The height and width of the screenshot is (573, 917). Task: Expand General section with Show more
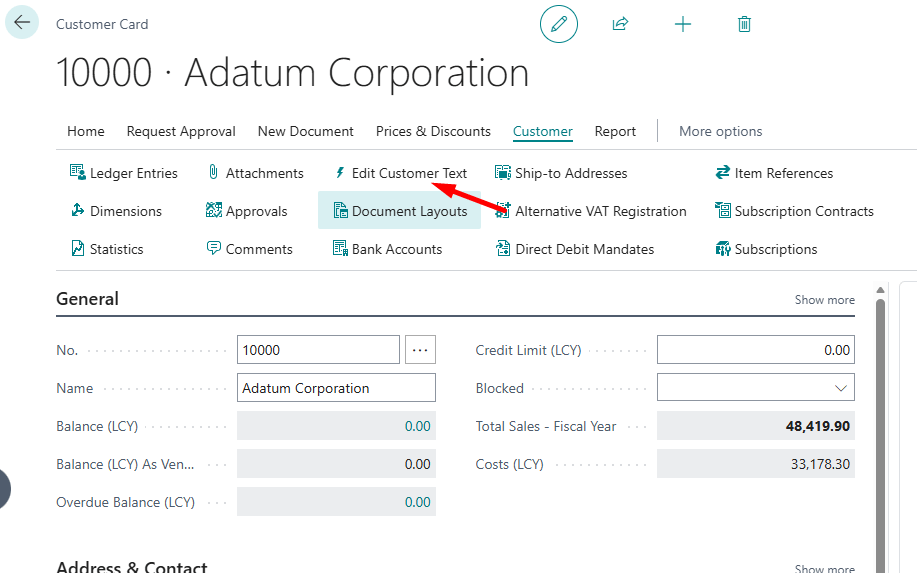pyautogui.click(x=824, y=300)
